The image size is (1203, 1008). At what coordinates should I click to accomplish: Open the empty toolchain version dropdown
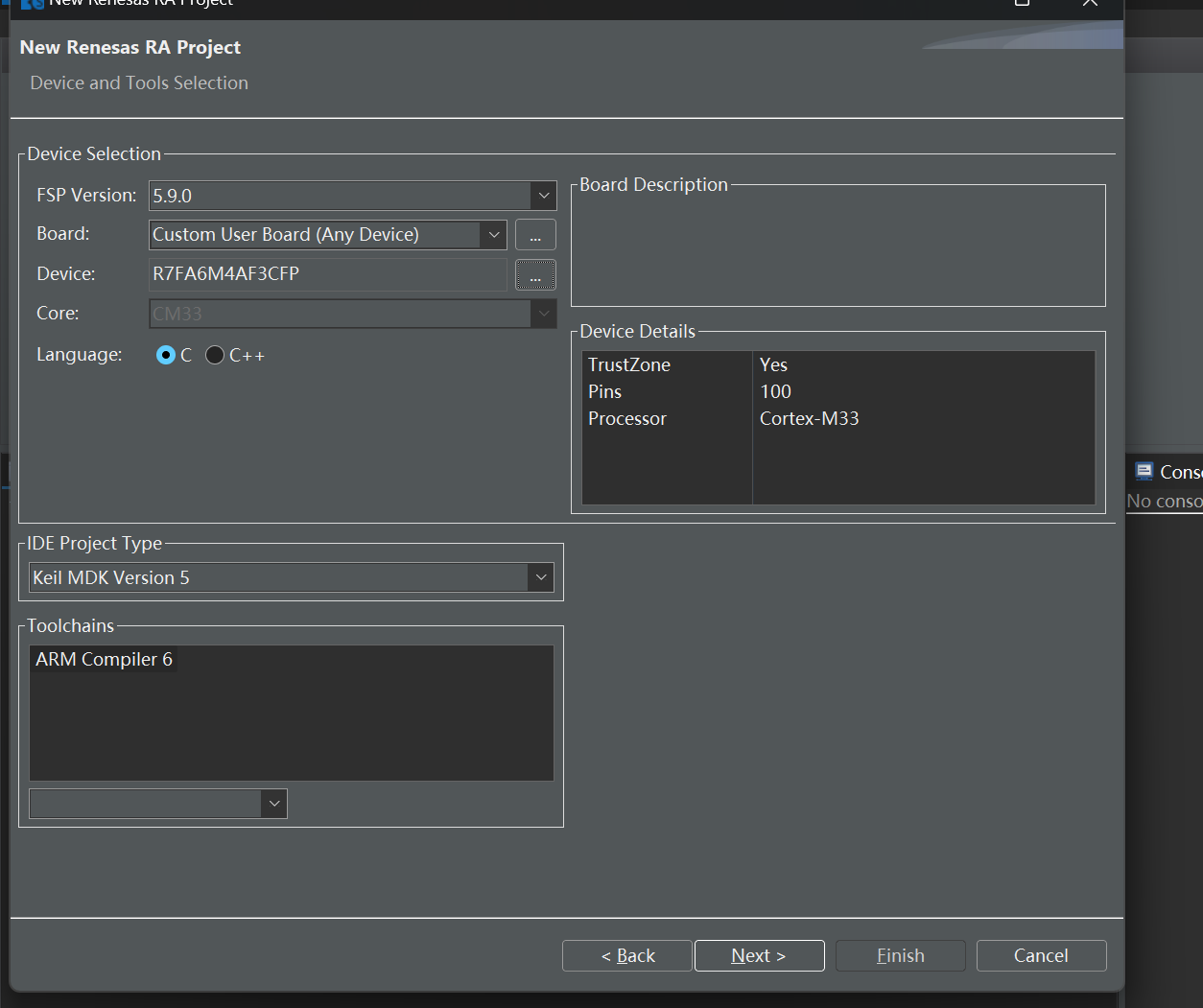pos(274,804)
